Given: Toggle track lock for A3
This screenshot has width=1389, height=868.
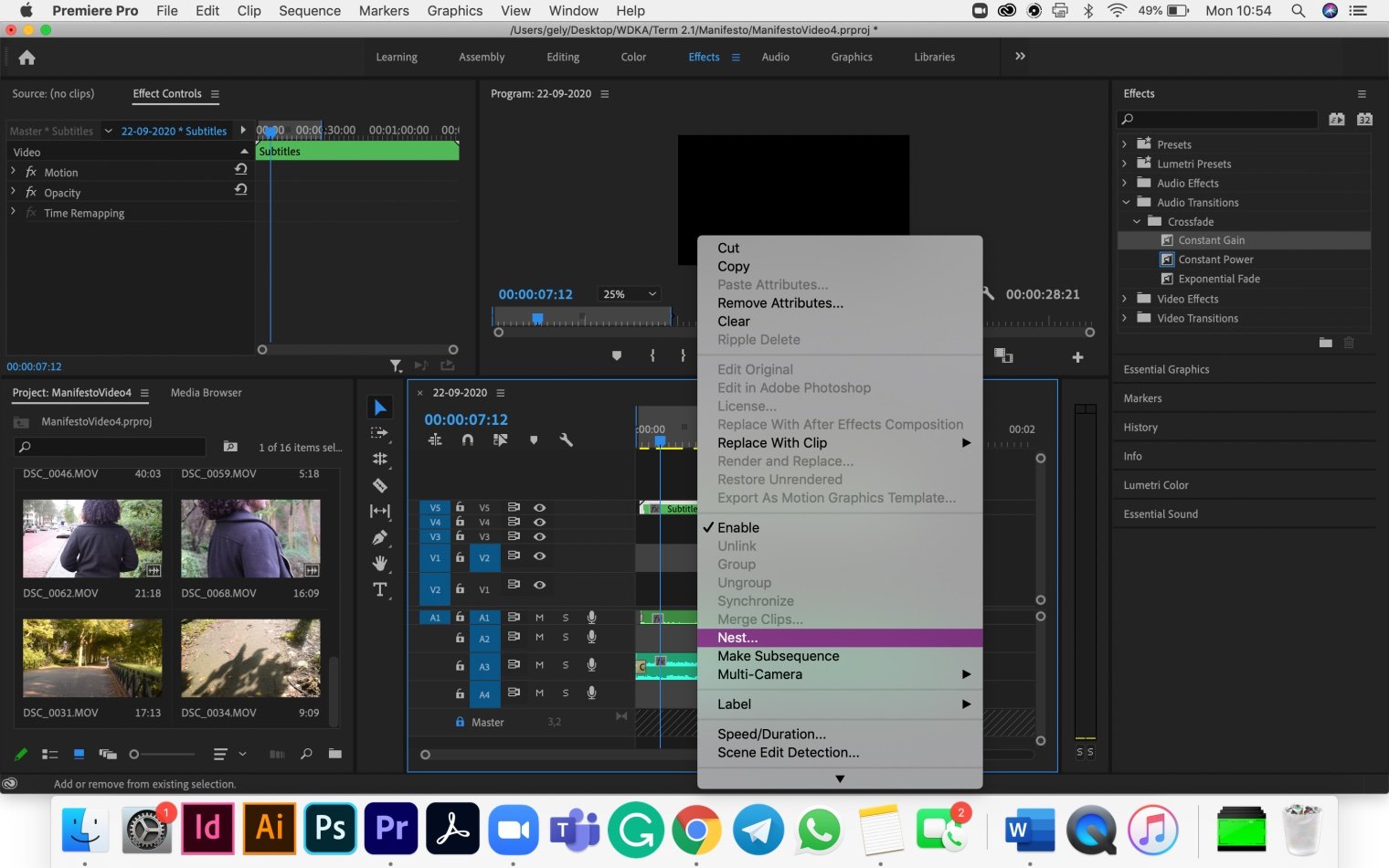Looking at the screenshot, I should tap(460, 666).
